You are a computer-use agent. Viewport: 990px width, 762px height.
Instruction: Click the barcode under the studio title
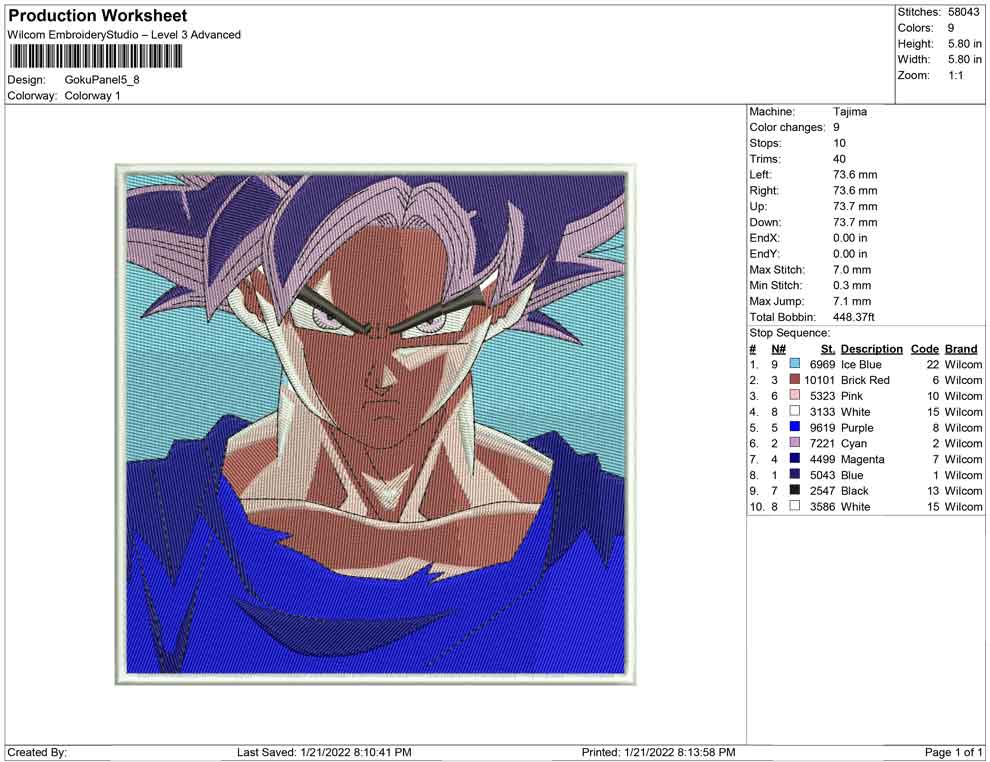96,57
